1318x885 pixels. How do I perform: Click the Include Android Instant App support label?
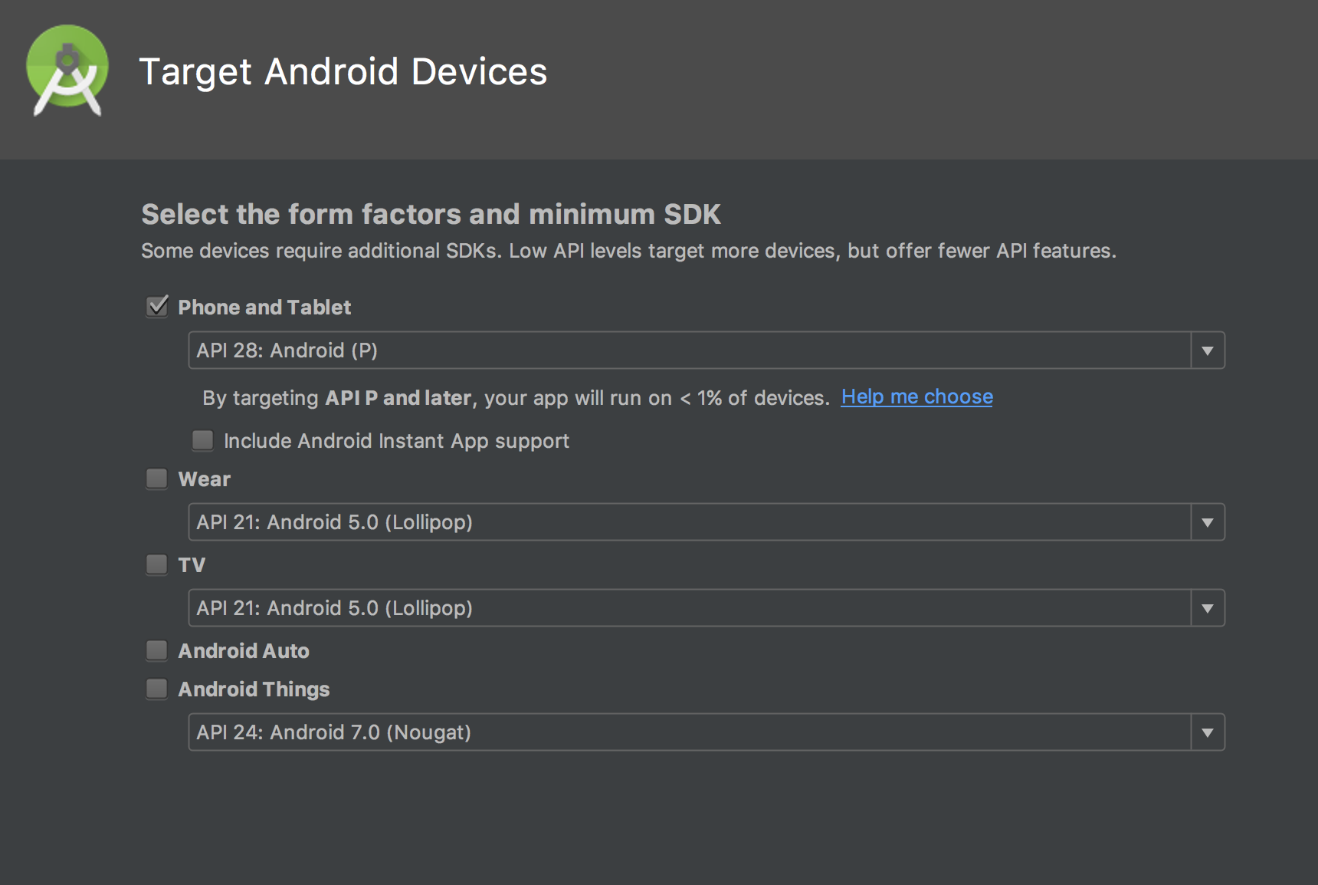click(397, 441)
